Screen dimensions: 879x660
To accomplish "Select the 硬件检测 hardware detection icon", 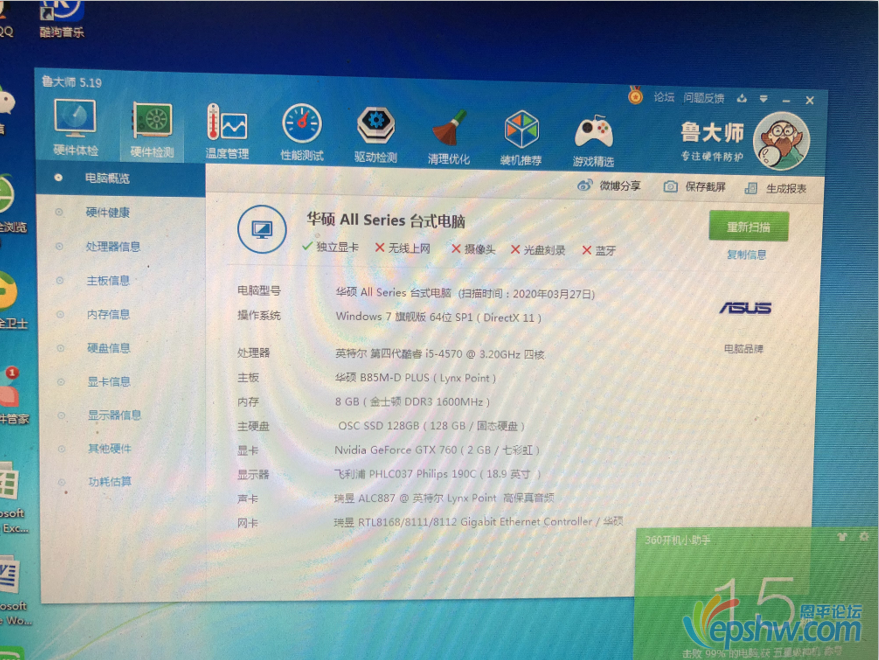I will pyautogui.click(x=152, y=130).
